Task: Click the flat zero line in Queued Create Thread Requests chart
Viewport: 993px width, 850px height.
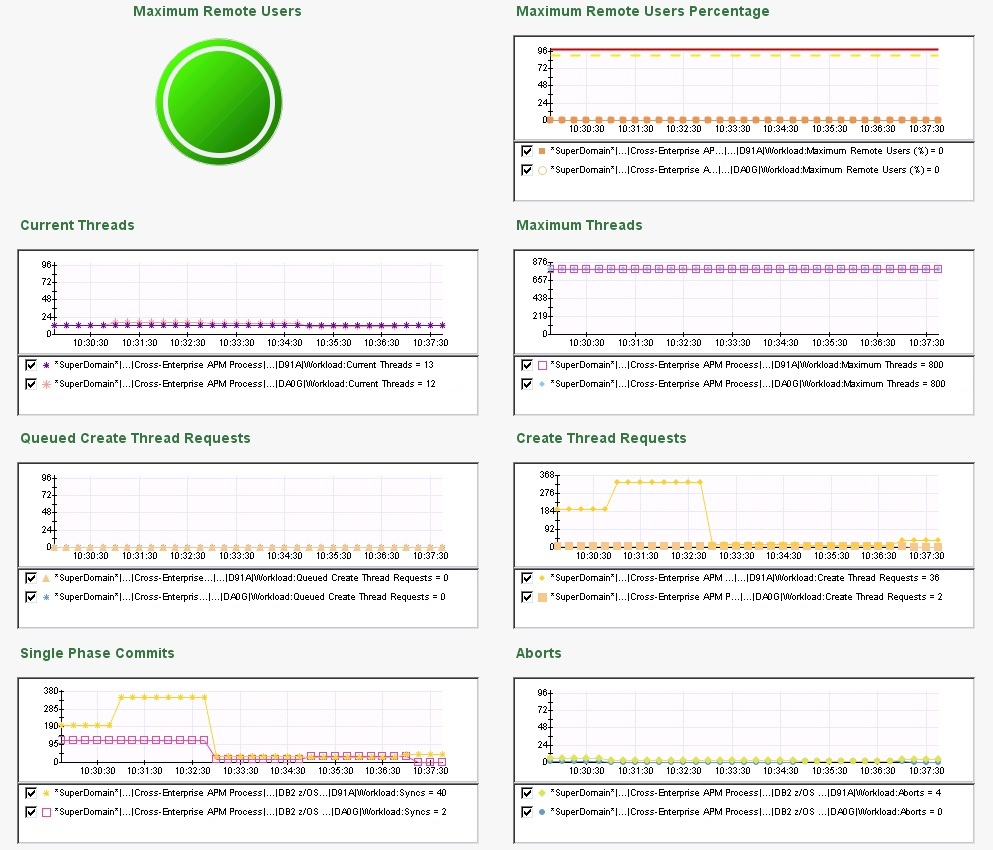Action: (x=248, y=547)
